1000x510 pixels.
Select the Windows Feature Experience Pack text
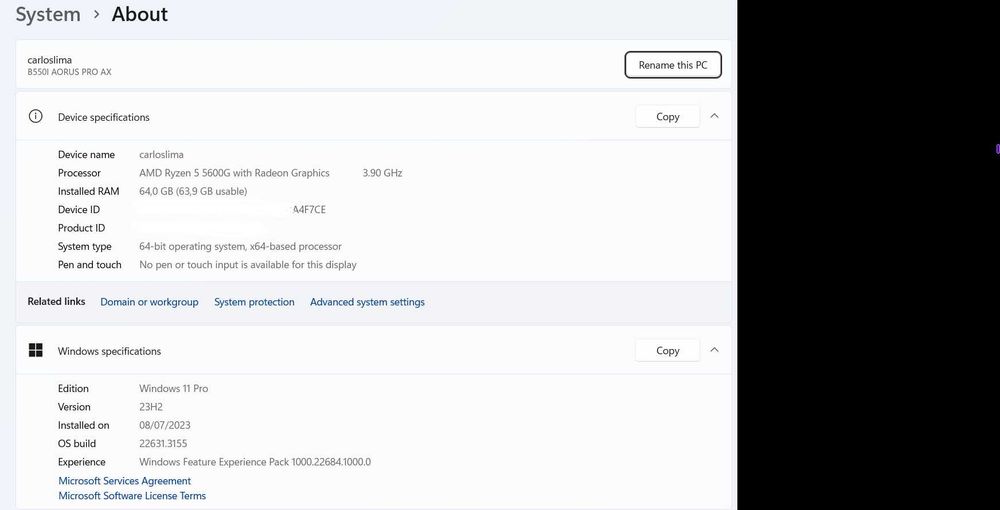[255, 462]
